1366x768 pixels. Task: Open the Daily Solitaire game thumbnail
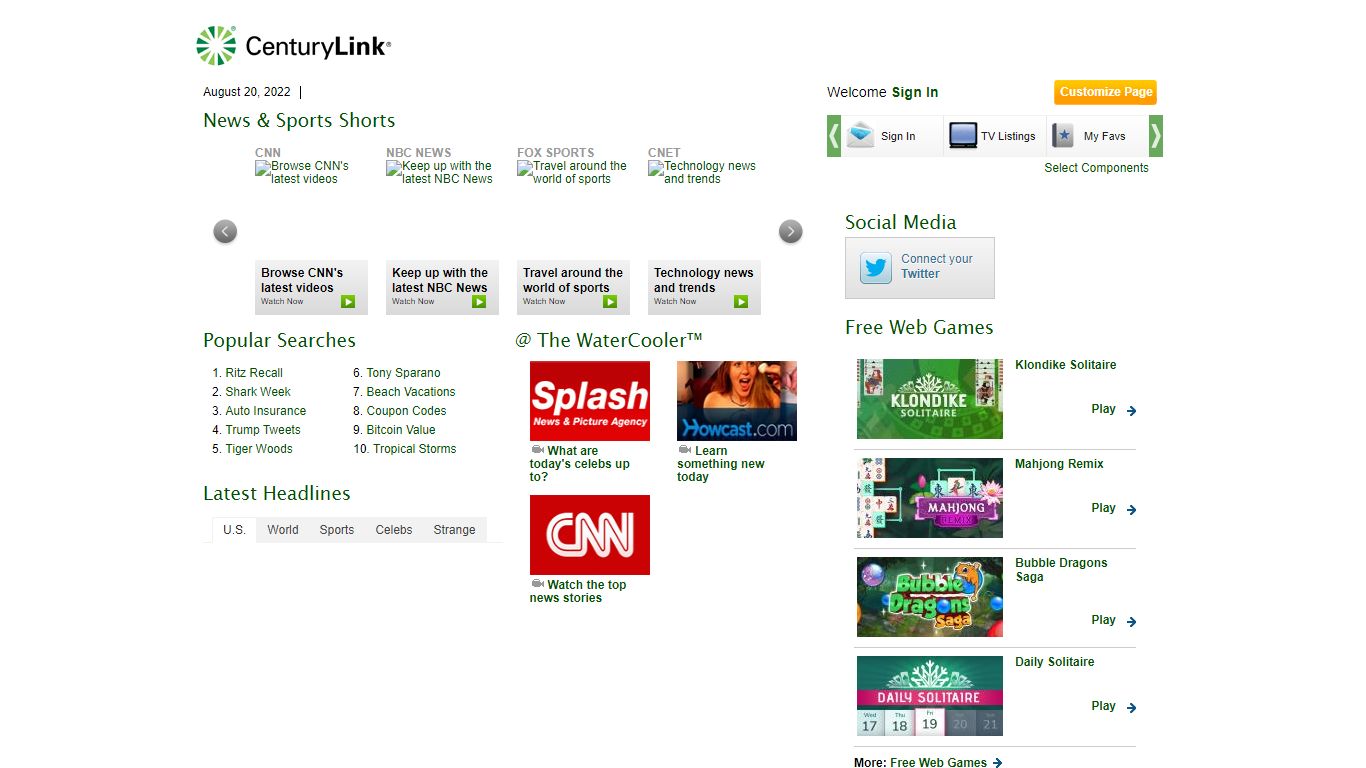point(930,696)
